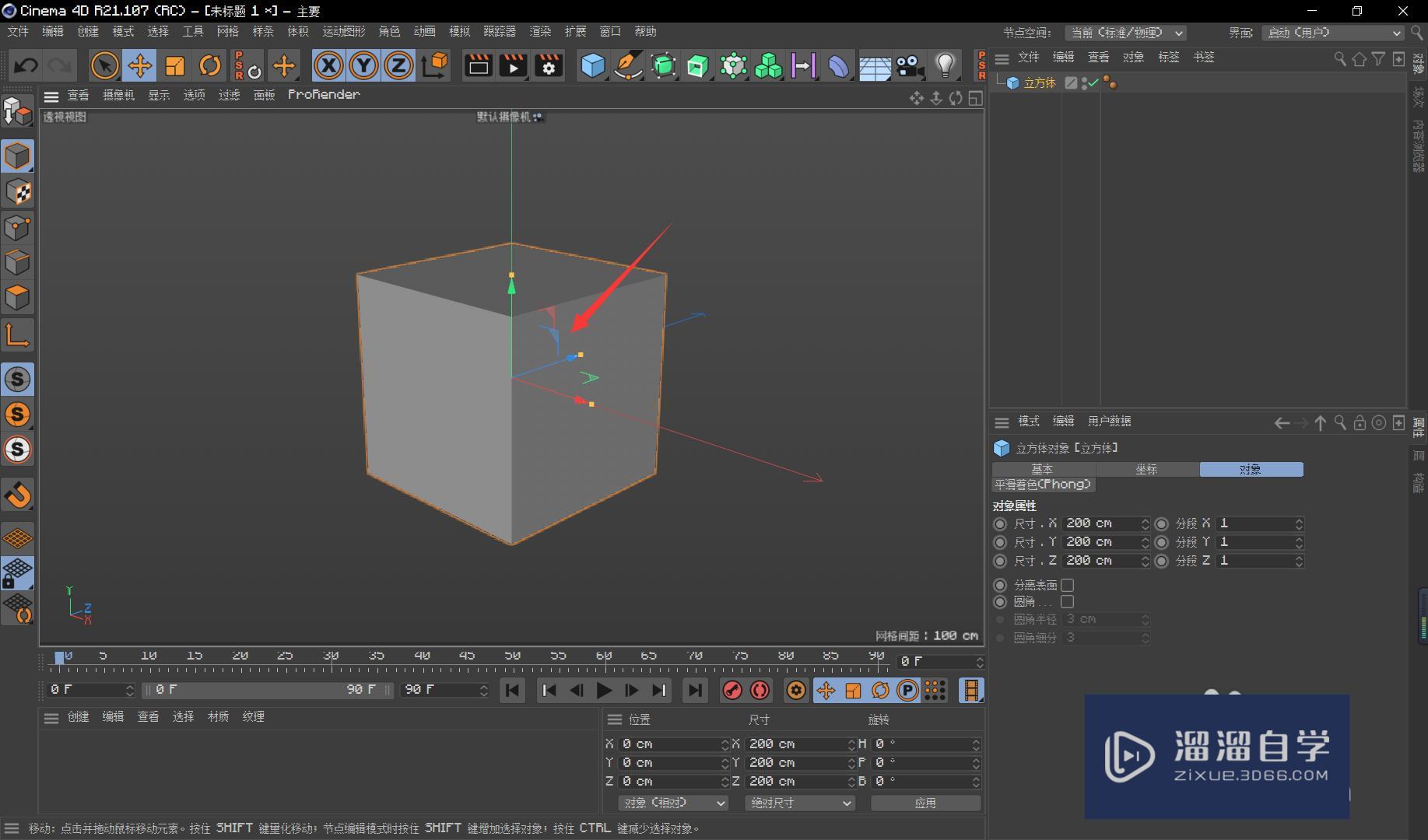
Task: Click 应用 apply button
Action: 925,803
